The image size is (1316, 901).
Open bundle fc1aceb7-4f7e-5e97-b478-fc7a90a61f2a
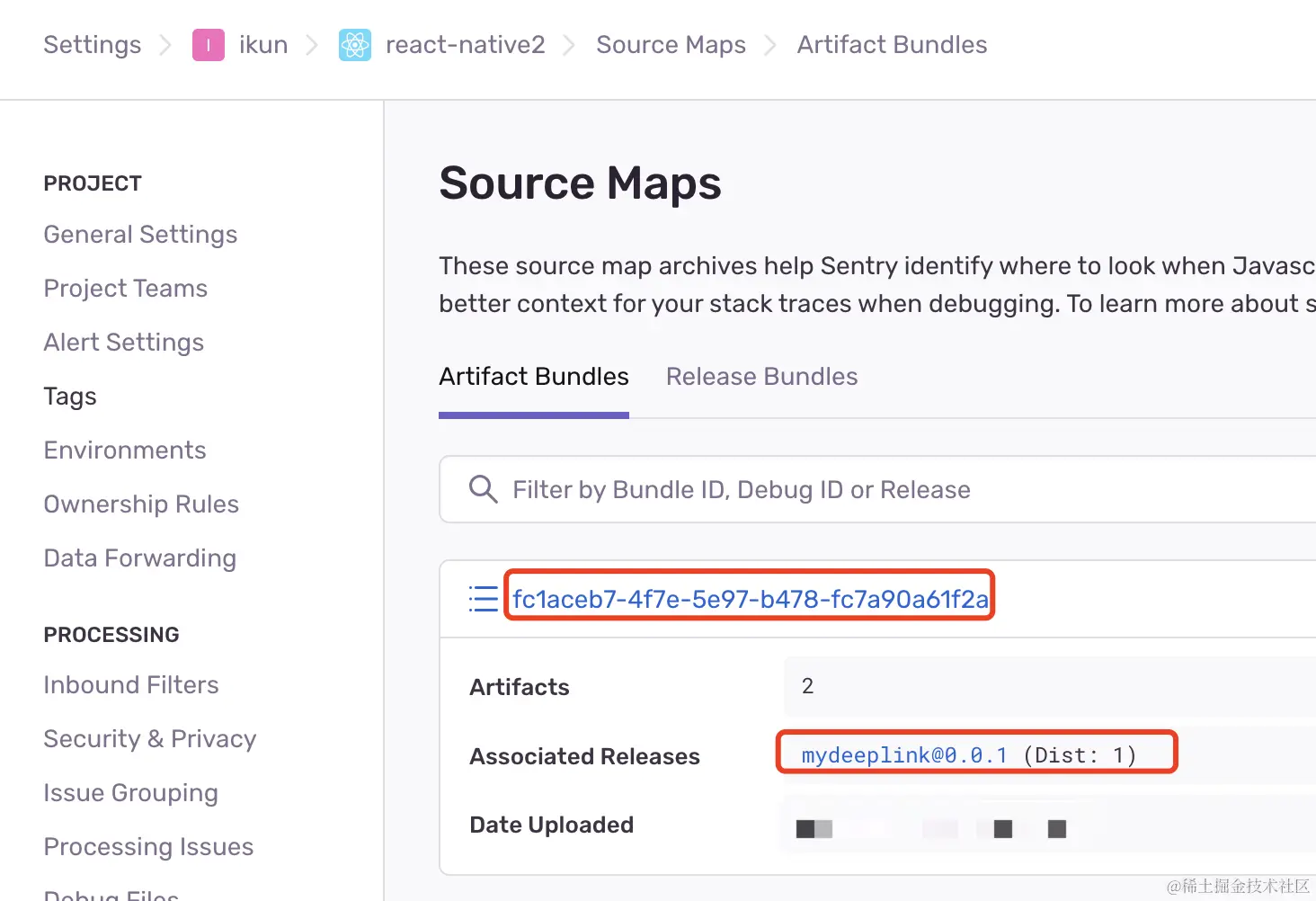751,599
